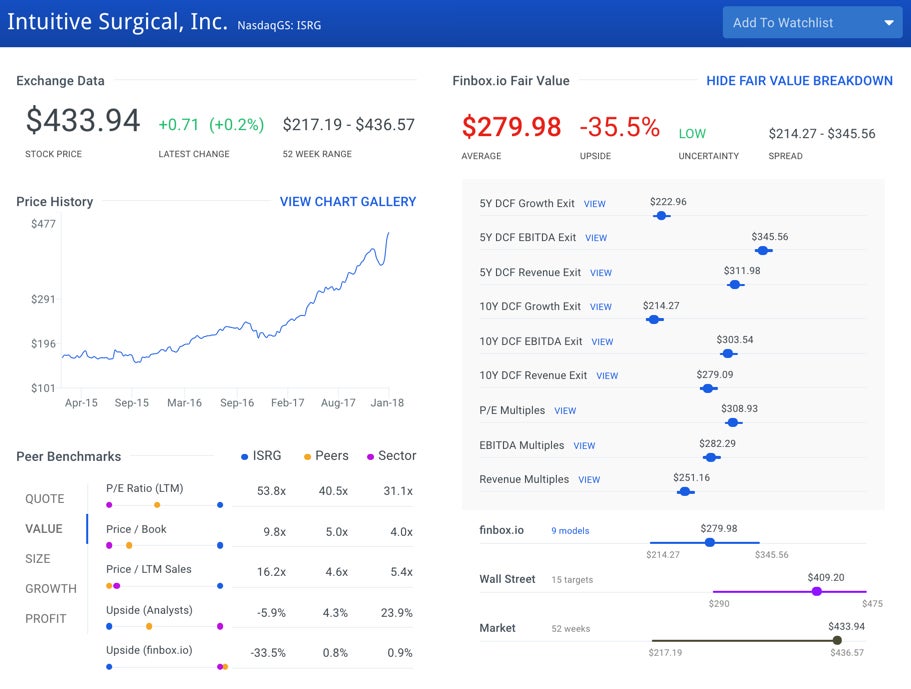Switch to the QUOTE benchmarks tab
This screenshot has width=911, height=689.
pyautogui.click(x=45, y=498)
